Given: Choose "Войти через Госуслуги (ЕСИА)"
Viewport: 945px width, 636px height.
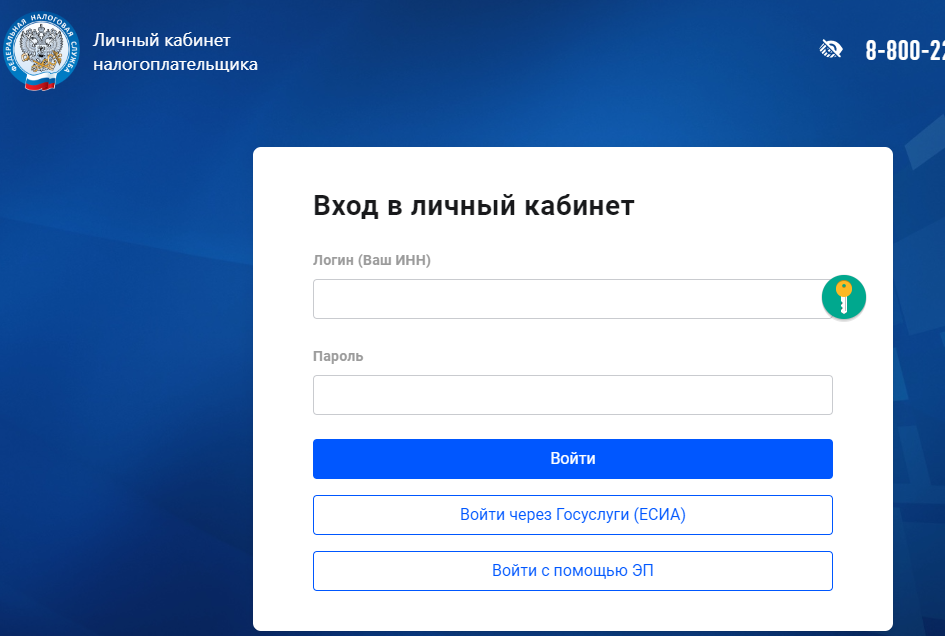Looking at the screenshot, I should (x=572, y=515).
